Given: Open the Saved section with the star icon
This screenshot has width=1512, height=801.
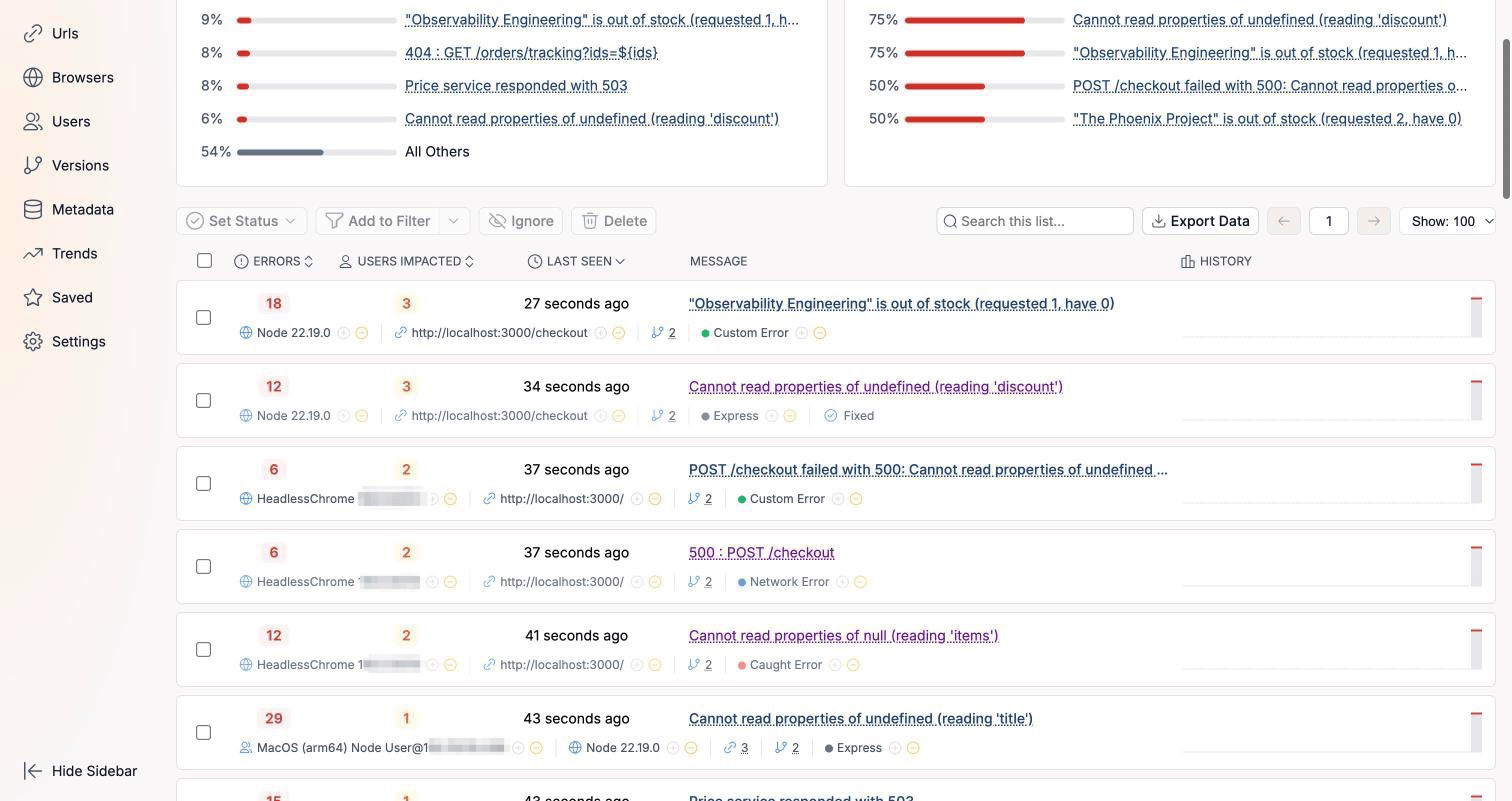Looking at the screenshot, I should click(58, 297).
